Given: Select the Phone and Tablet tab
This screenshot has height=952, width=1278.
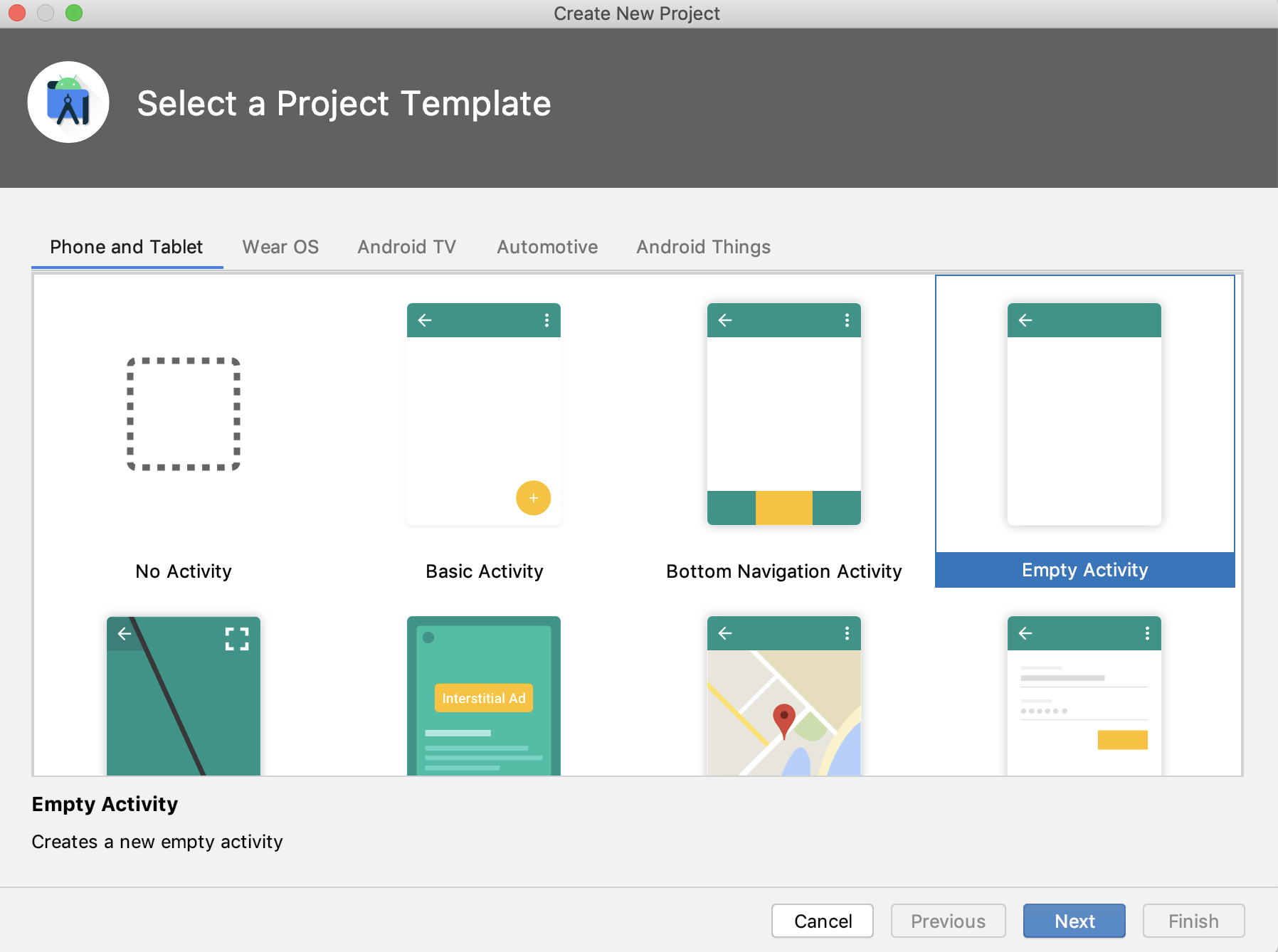Looking at the screenshot, I should point(127,247).
